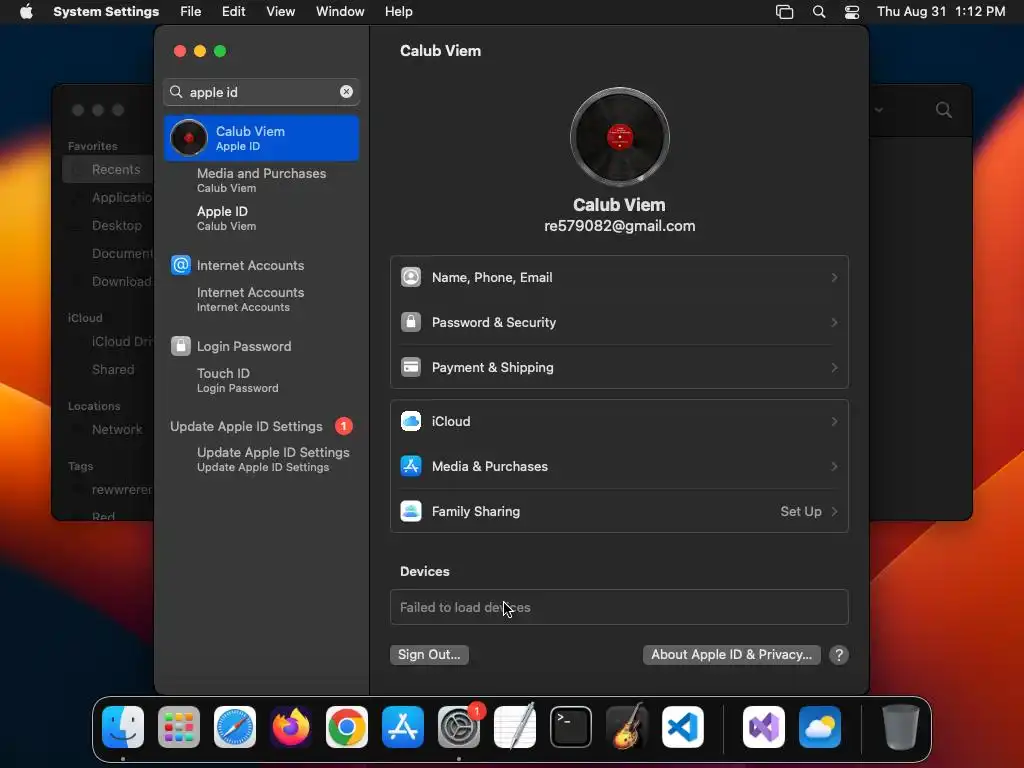Viewport: 1024px width, 768px height.
Task: Click the date and time in menu bar
Action: pos(940,12)
